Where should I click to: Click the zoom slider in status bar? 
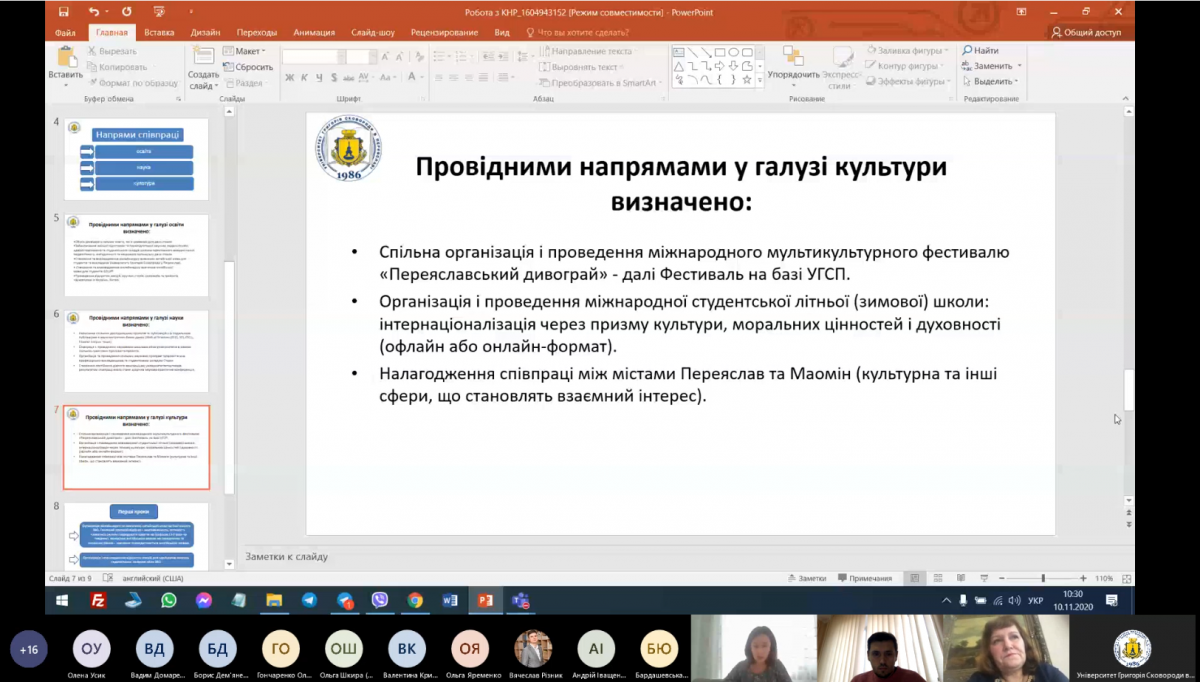(1043, 578)
